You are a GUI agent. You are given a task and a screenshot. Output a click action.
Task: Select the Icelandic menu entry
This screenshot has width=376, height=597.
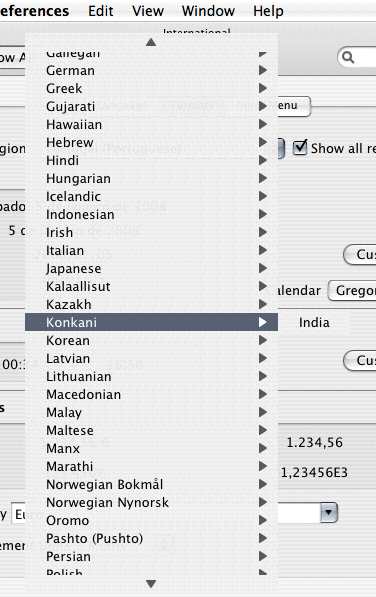pos(151,196)
